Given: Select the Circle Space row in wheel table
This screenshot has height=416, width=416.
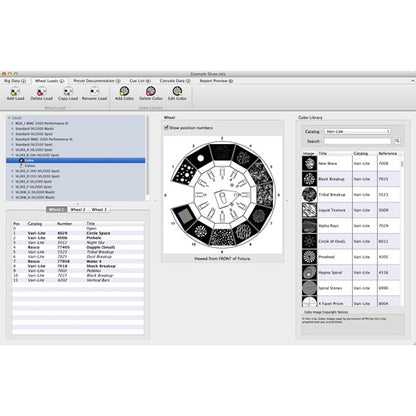Looking at the screenshot, I should (78, 233).
